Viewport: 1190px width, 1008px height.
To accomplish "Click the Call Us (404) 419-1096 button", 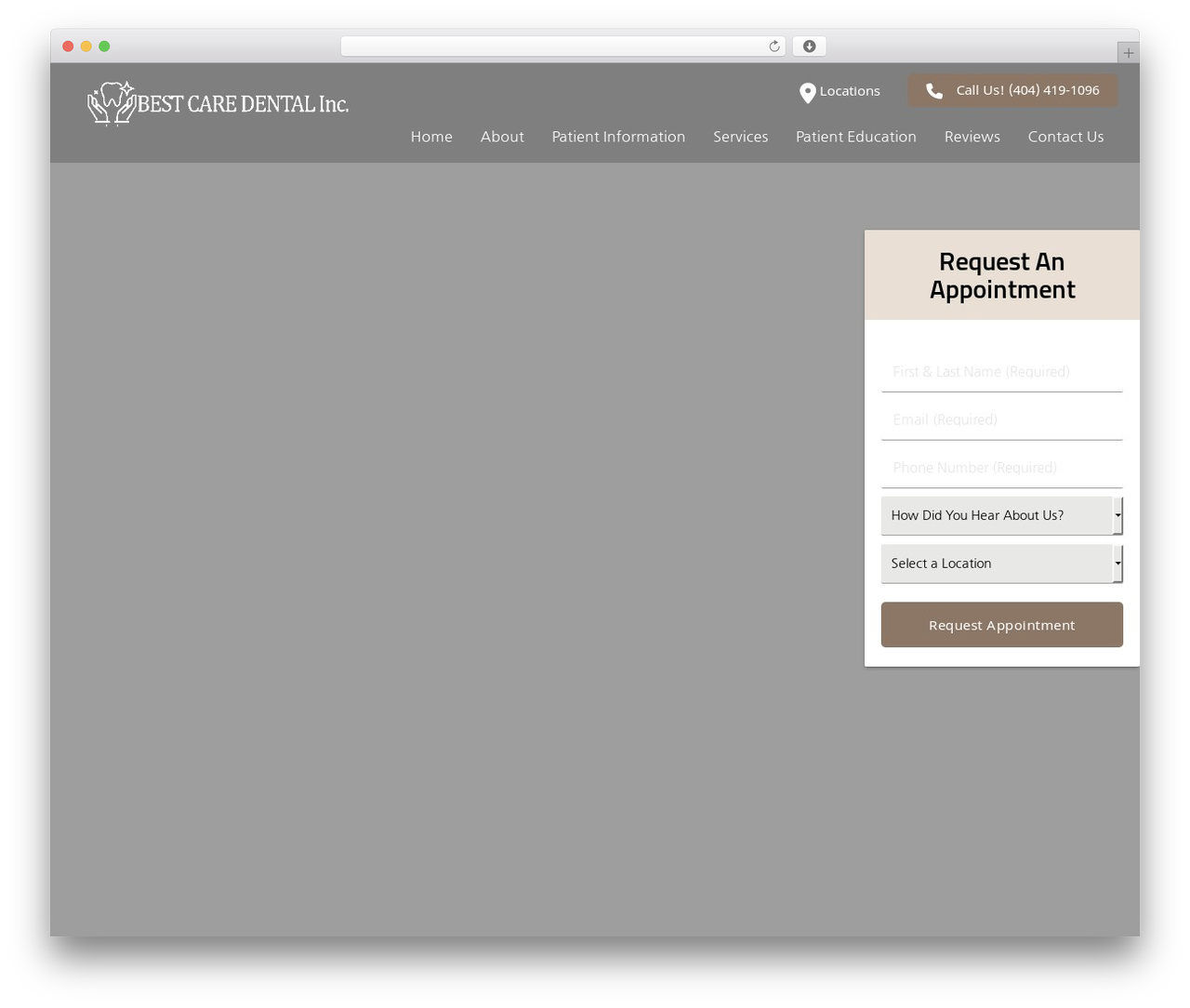I will click(x=1012, y=91).
